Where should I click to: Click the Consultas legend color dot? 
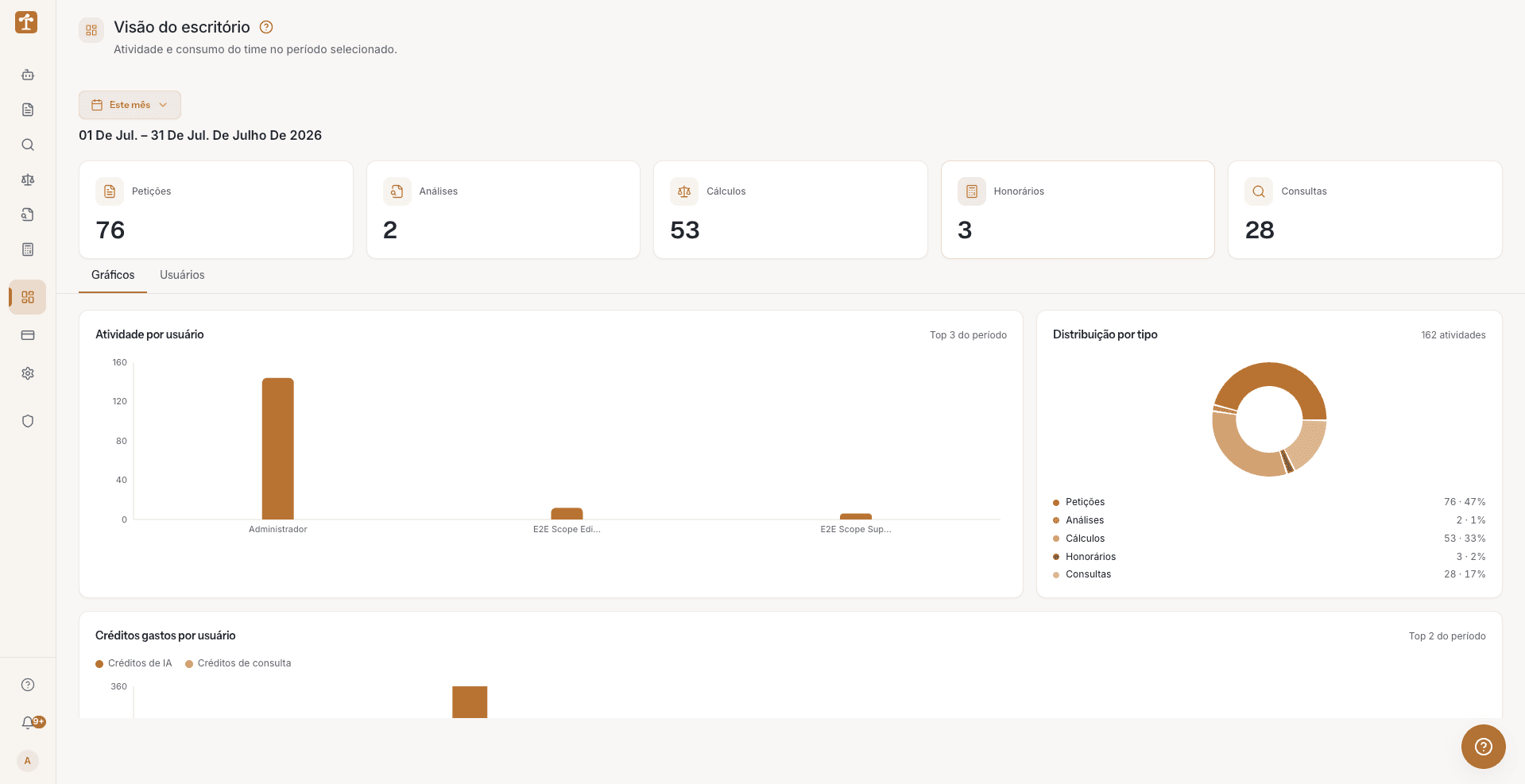pyautogui.click(x=1056, y=574)
